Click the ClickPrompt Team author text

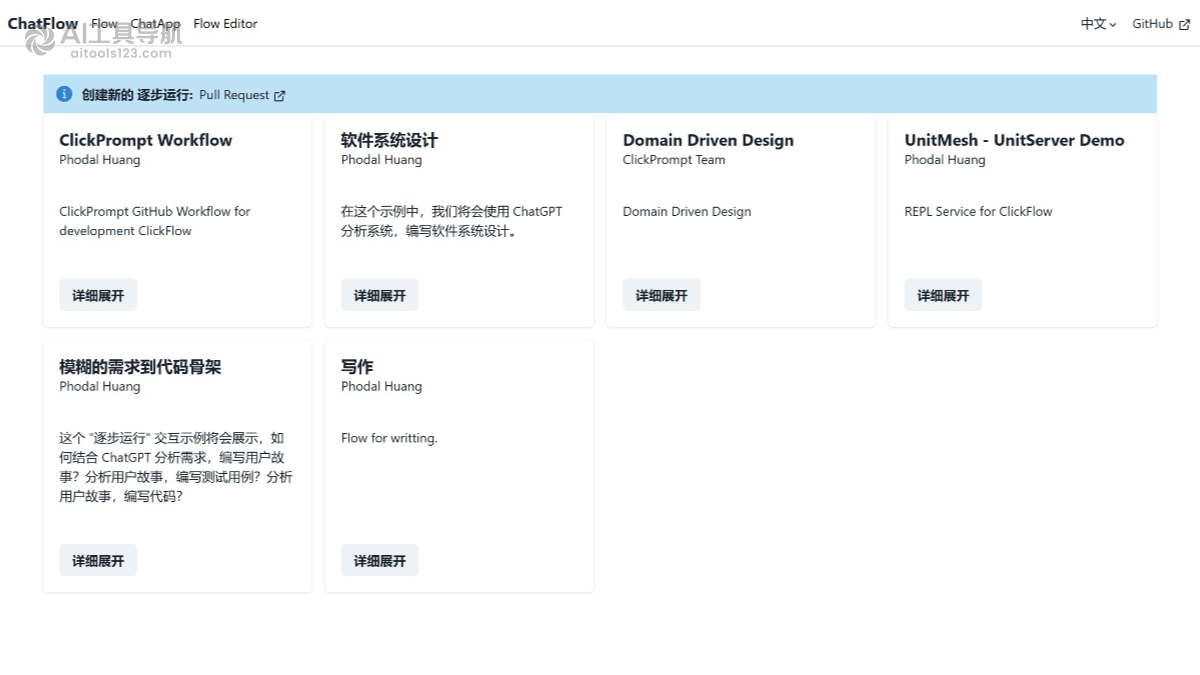pos(674,160)
